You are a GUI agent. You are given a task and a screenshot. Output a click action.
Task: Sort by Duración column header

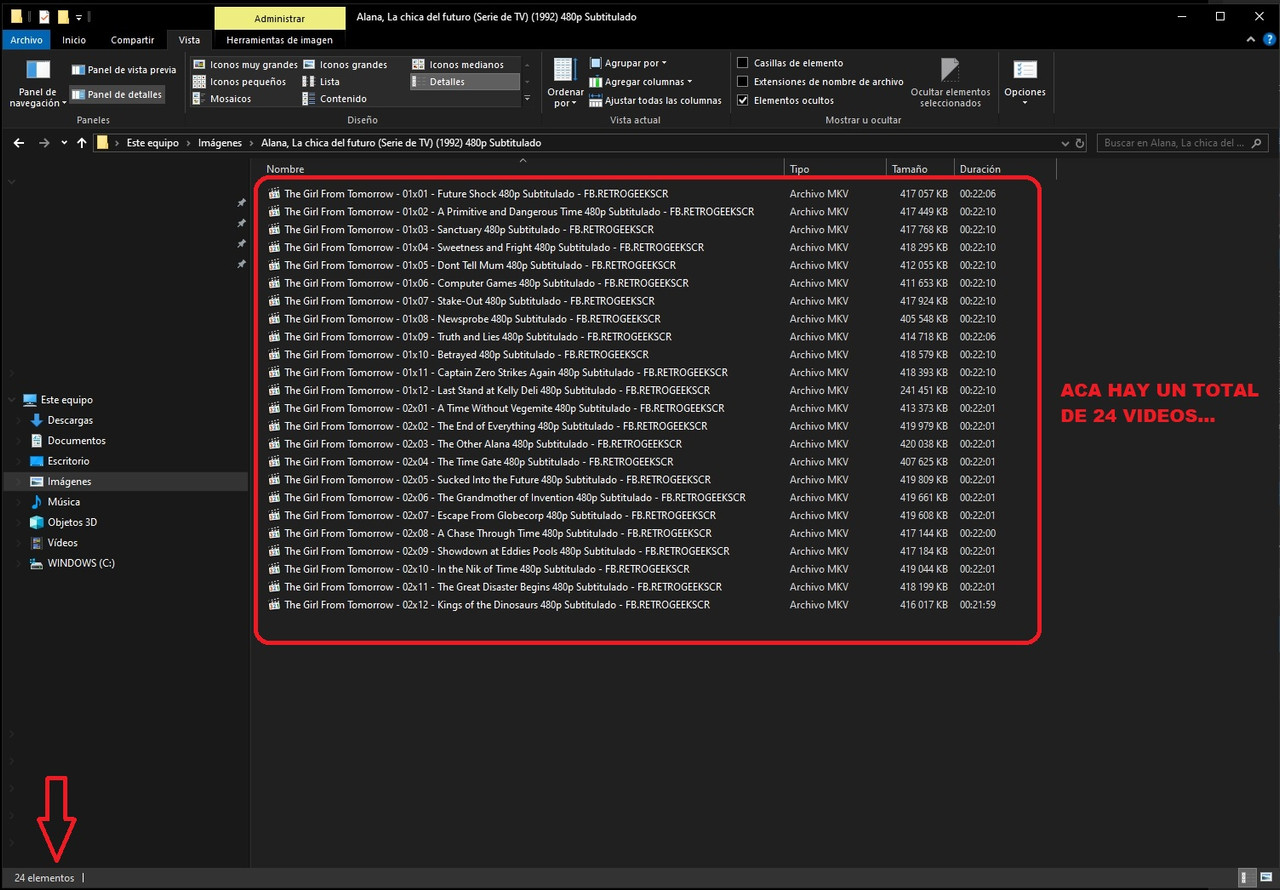(x=1005, y=169)
